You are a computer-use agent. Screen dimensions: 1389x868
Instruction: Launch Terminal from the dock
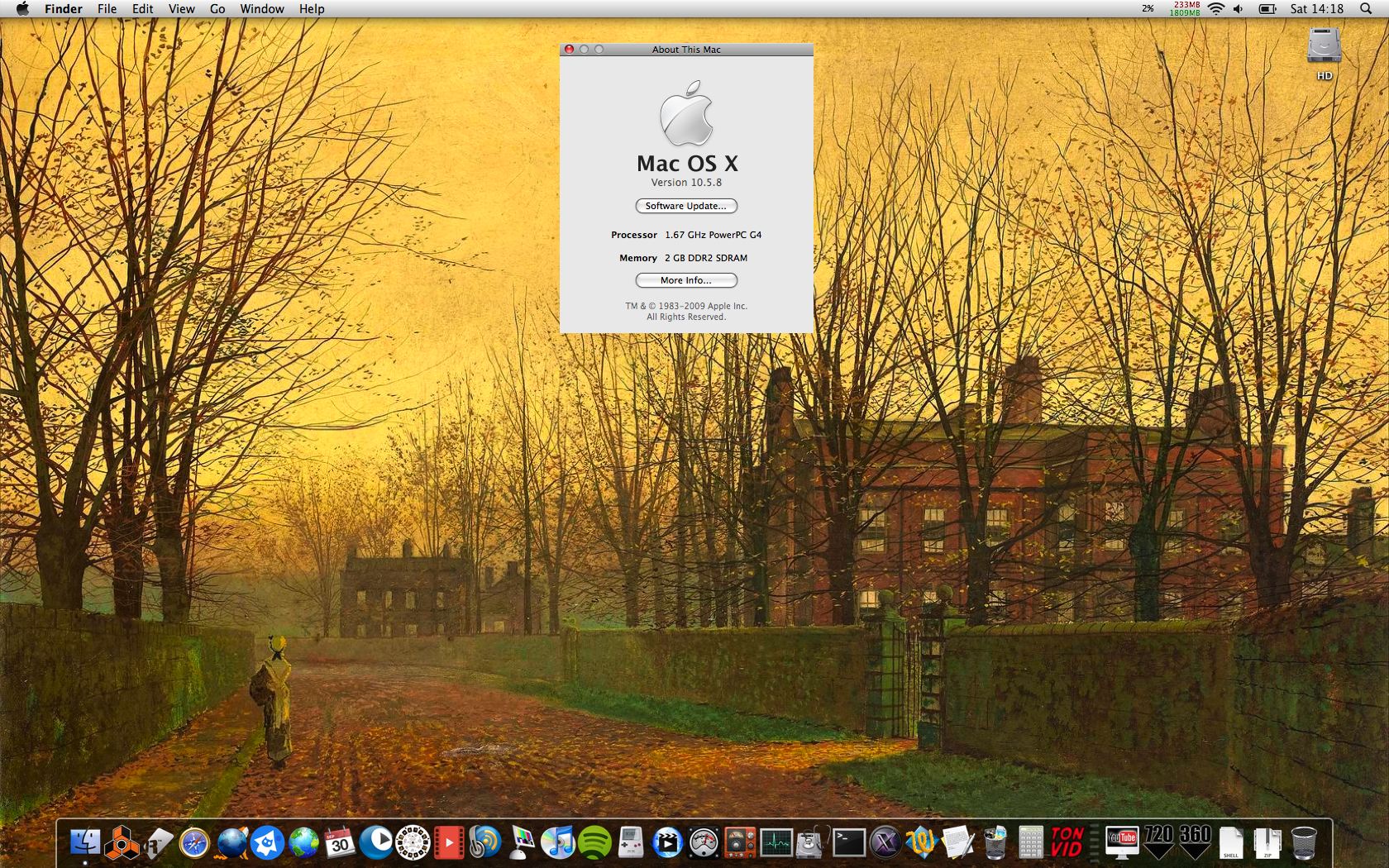(848, 842)
